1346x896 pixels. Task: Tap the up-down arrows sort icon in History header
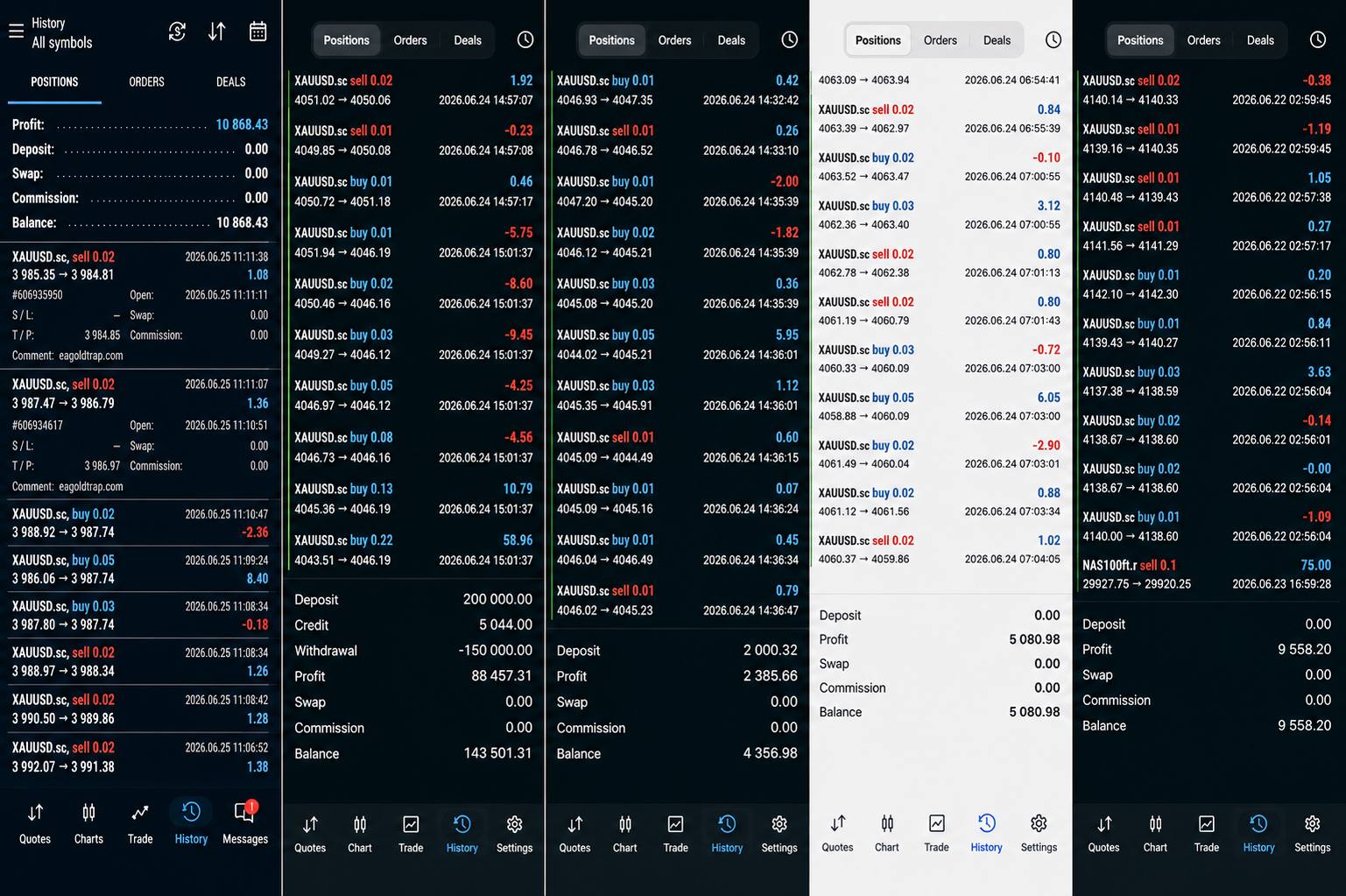217,32
